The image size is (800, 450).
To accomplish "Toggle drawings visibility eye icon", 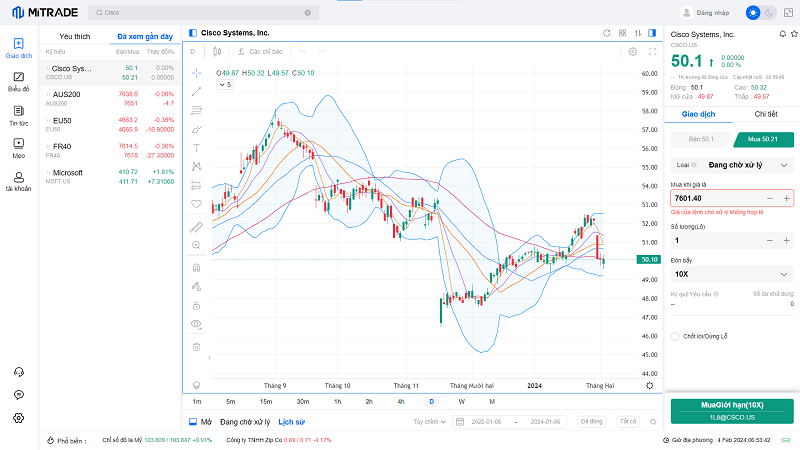I will [196, 324].
